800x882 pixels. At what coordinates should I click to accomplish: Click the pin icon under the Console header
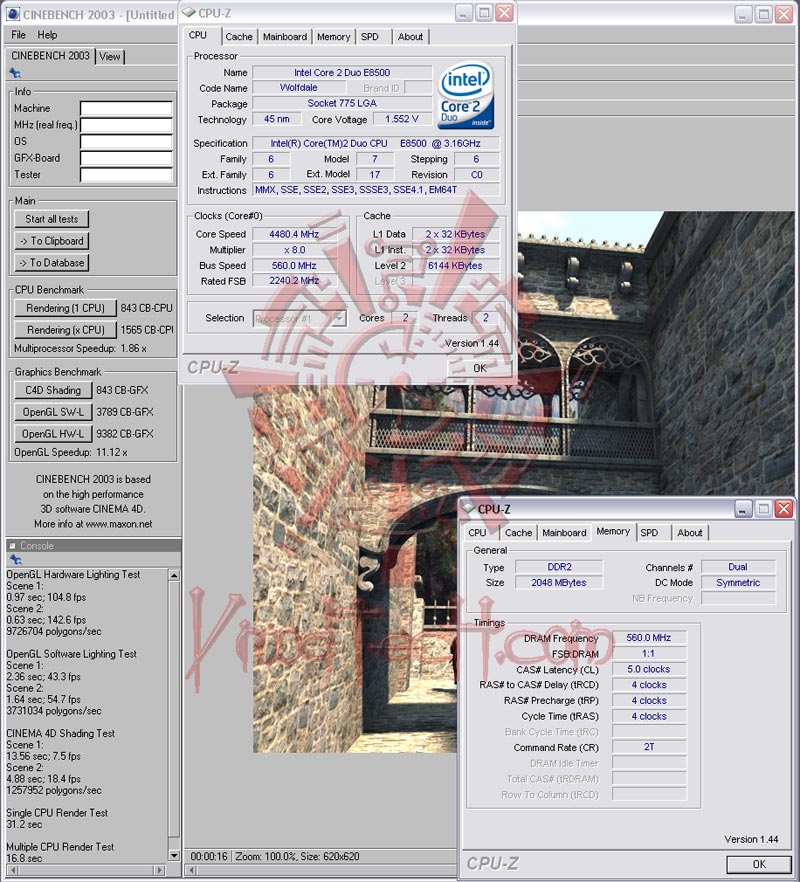coord(15,559)
